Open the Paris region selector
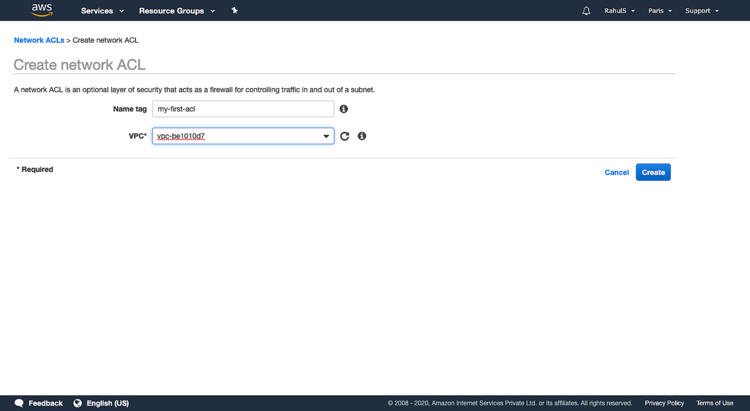Screen dimensions: 750x411 coord(659,11)
